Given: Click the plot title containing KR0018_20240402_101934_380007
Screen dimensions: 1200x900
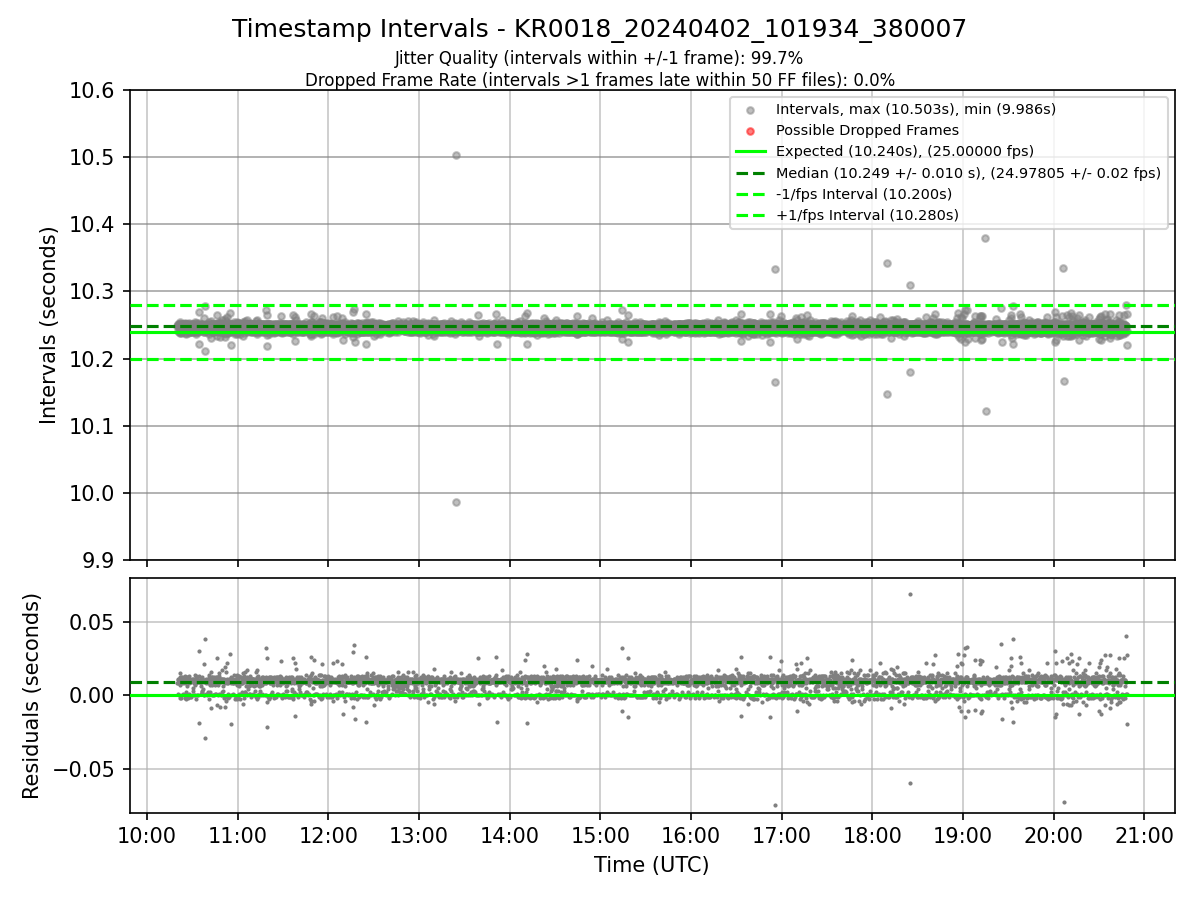Looking at the screenshot, I should point(600,29).
